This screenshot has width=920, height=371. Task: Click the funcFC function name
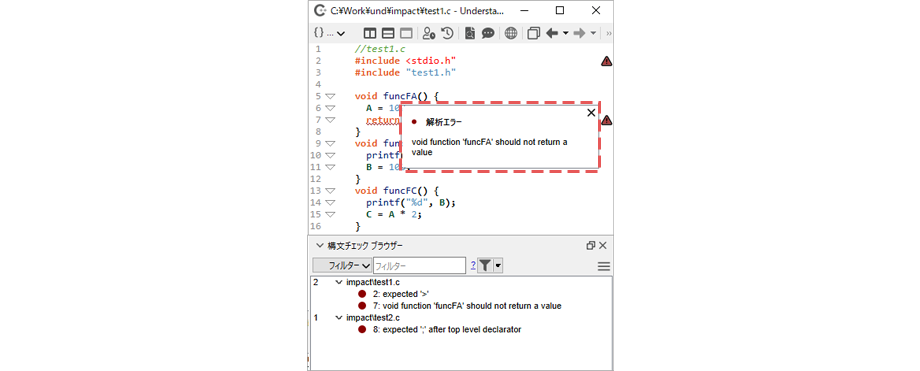tap(400, 190)
